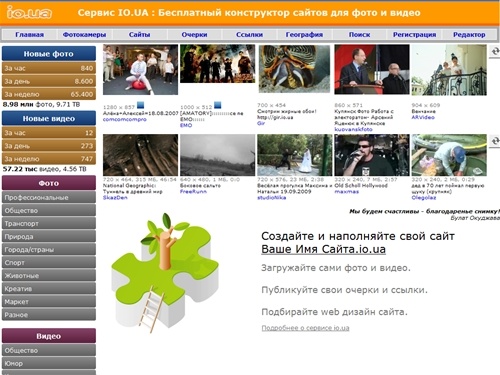Image resolution: width=500 pixels, height=375 pixels.
Task: Refresh the video thumbnails row
Action: (x=495, y=141)
